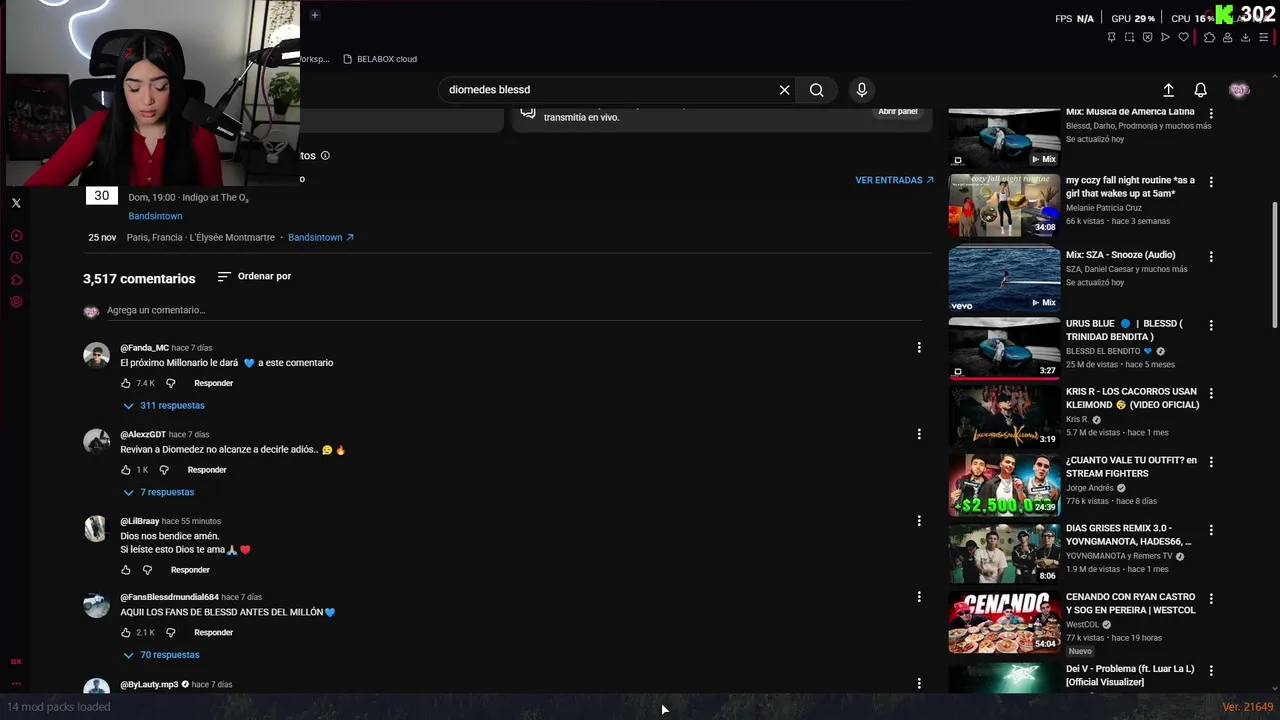Like the comment by @FansBlessdmundial684
Viewport: 1280px width, 720px height.
point(126,633)
